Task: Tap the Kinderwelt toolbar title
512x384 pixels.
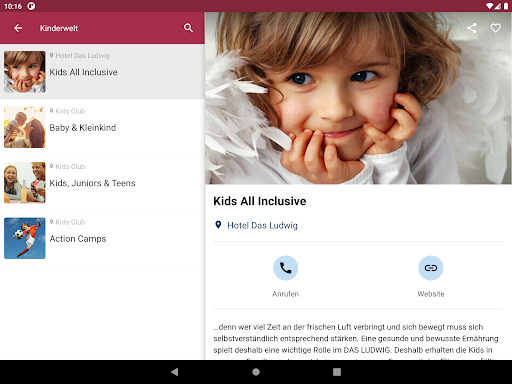Action: coord(59,28)
